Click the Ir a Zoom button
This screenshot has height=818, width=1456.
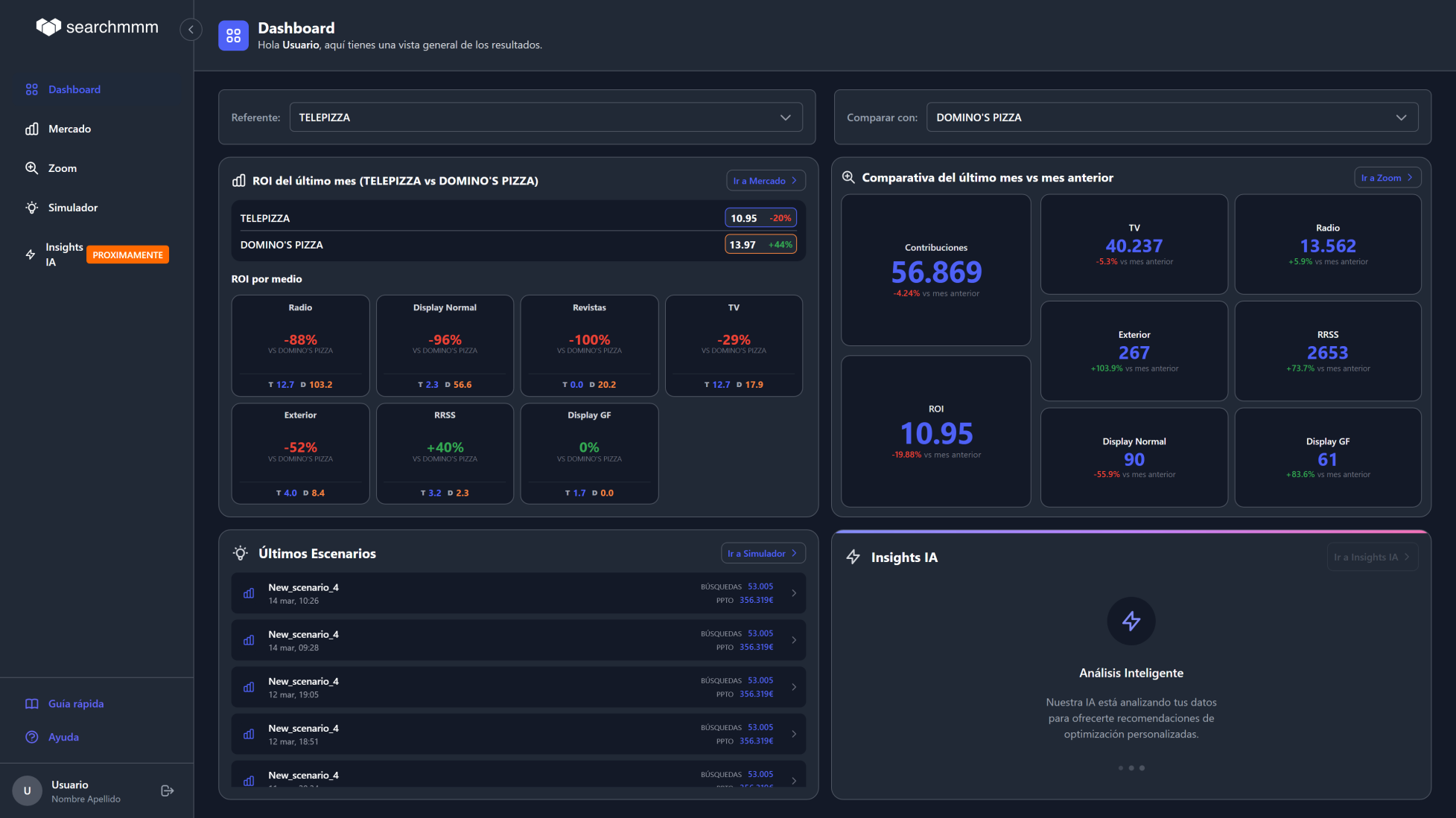coord(1387,177)
